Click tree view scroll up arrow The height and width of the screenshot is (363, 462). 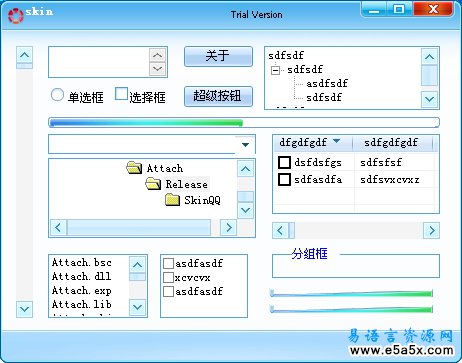coord(429,57)
